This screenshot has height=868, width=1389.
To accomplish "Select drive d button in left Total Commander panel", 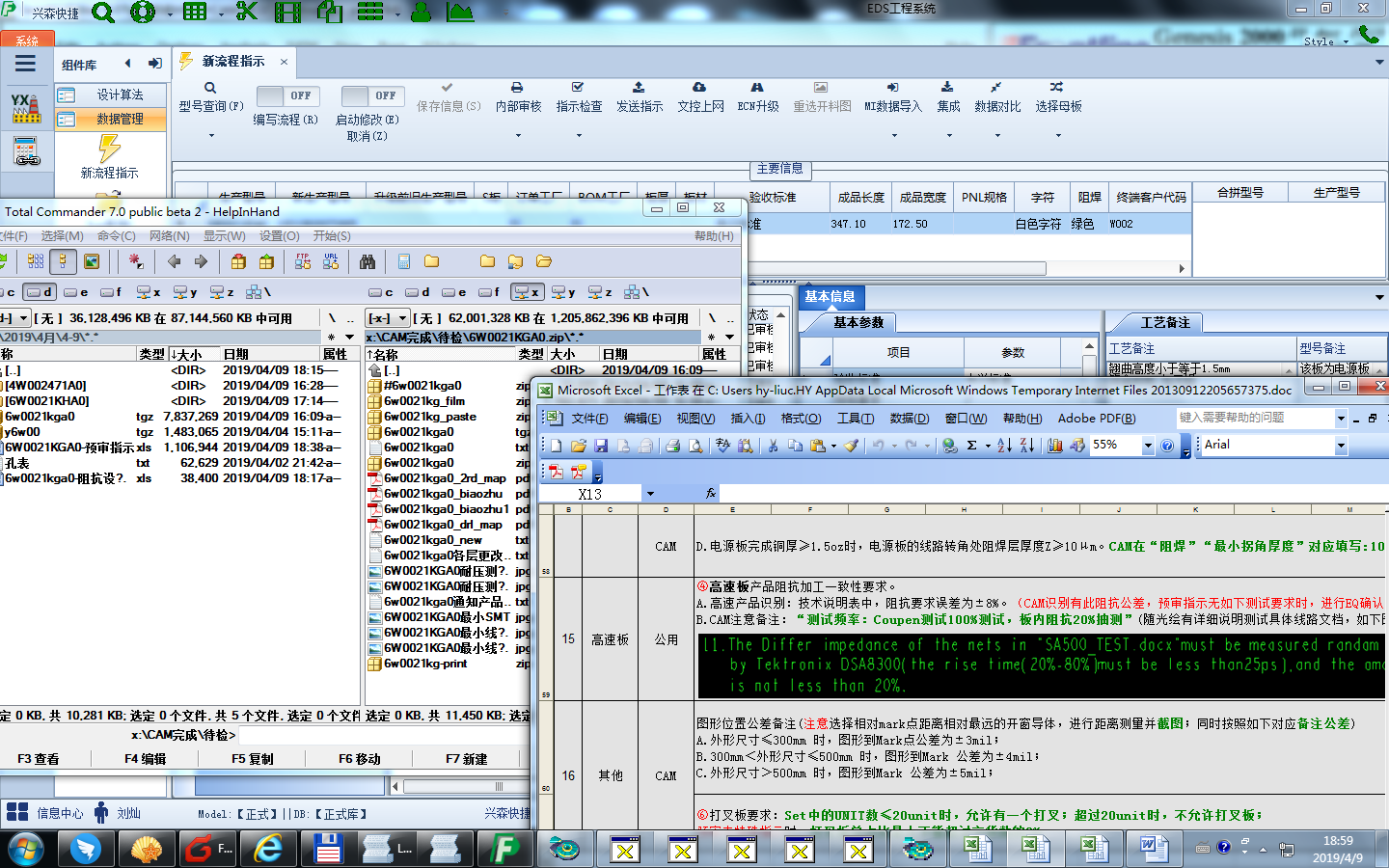I will pos(40,291).
